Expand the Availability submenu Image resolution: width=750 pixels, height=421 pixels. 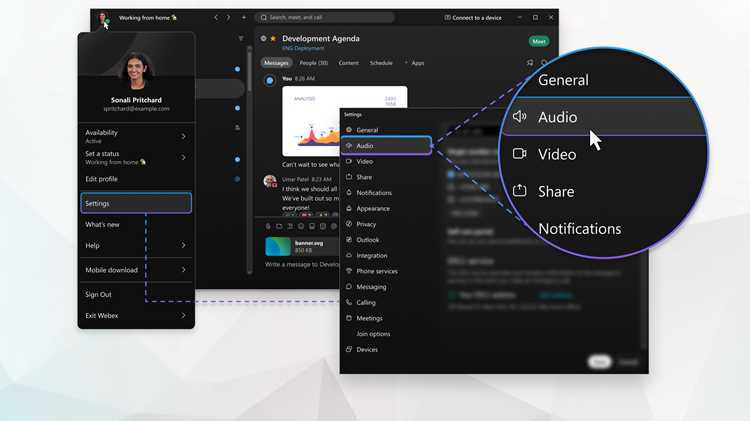coord(136,136)
